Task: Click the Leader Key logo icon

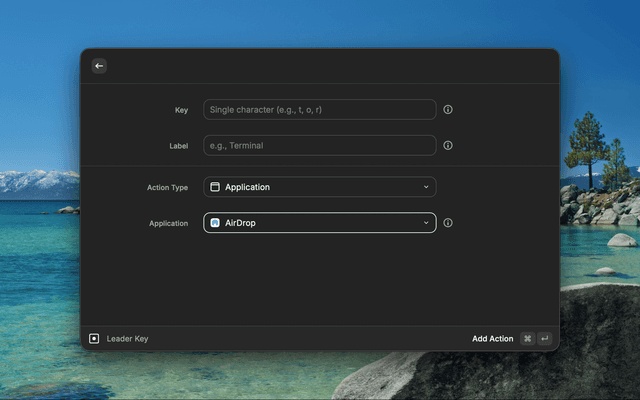Action: tap(94, 339)
